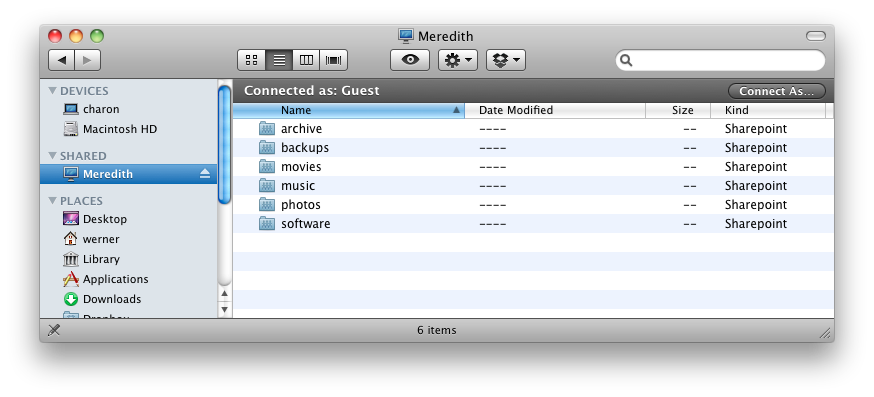
Task: Click the movies folder icon
Action: (267, 167)
